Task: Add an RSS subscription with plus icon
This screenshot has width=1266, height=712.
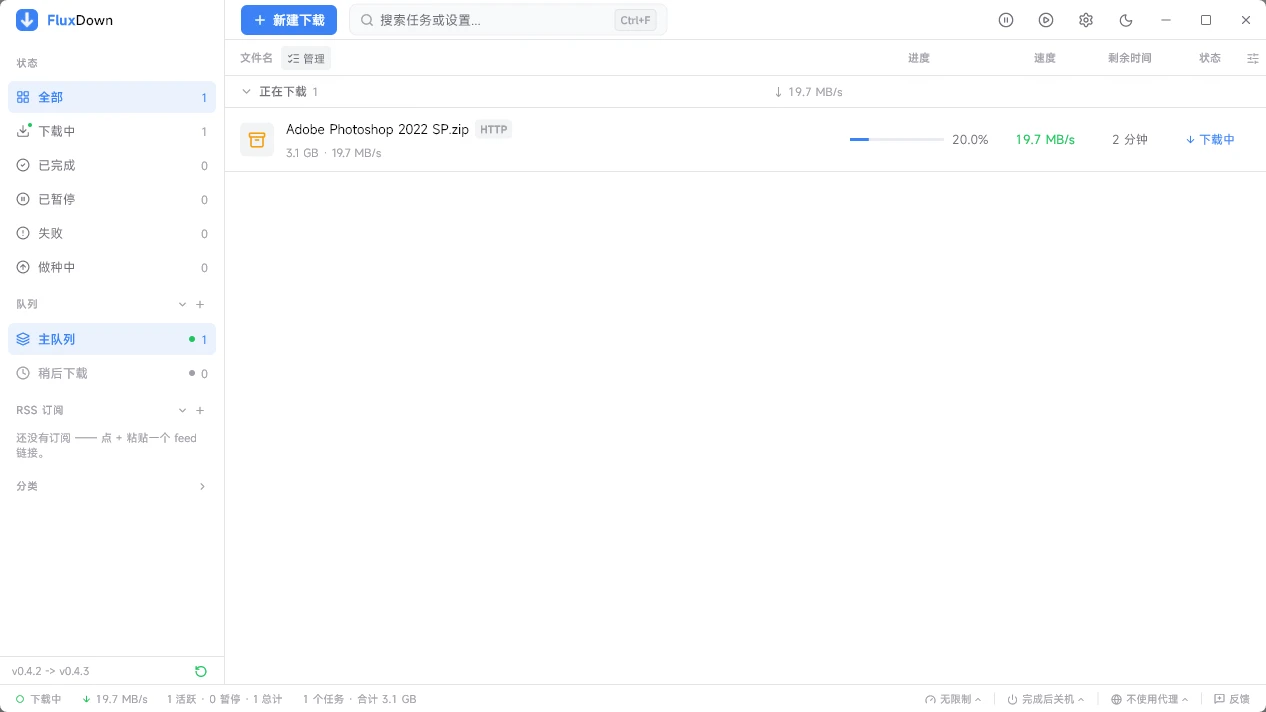Action: point(200,410)
